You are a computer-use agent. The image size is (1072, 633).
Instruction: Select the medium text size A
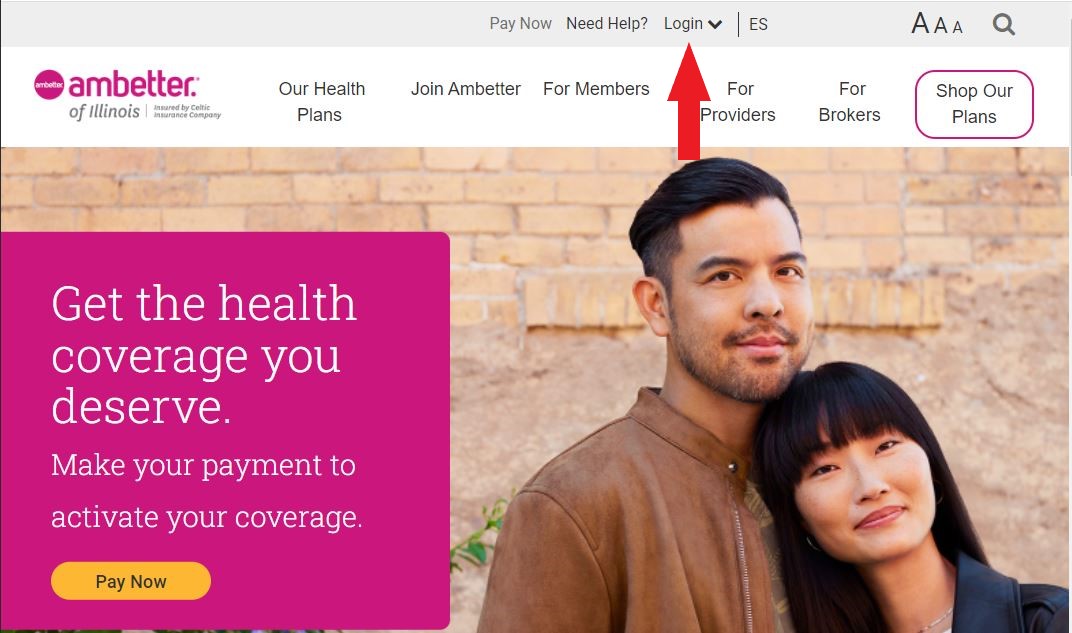click(941, 25)
